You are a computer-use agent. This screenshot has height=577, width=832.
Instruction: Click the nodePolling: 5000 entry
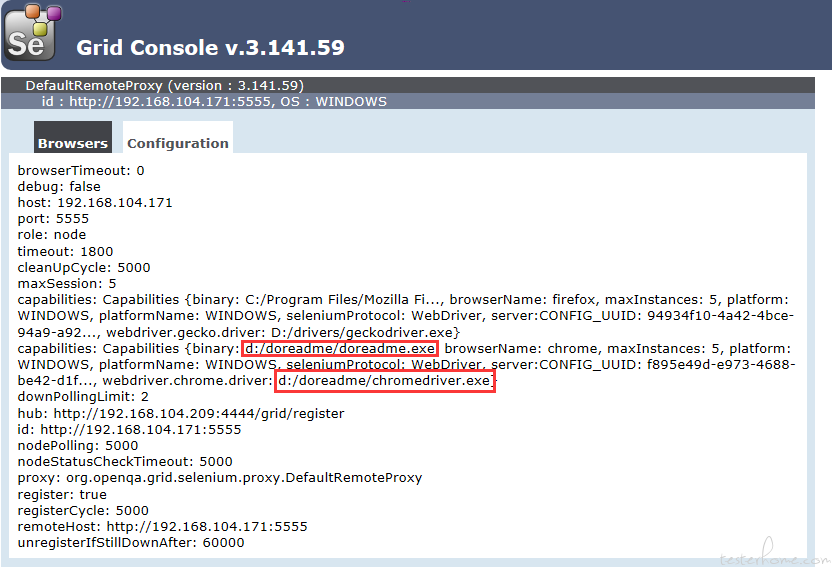pyautogui.click(x=78, y=445)
